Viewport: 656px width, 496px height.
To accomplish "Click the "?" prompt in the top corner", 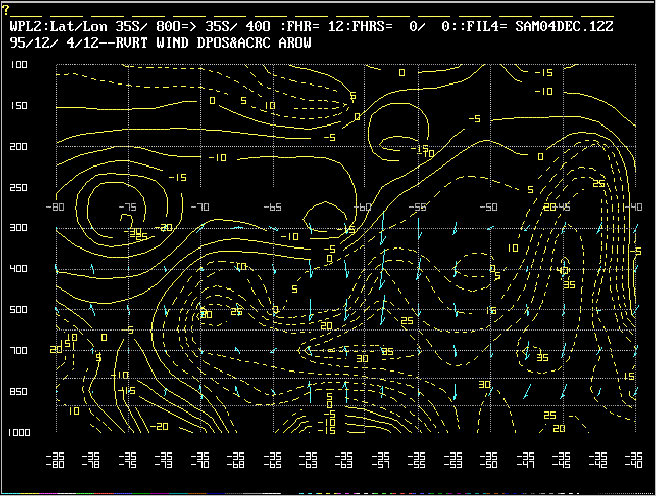I will [5, 10].
